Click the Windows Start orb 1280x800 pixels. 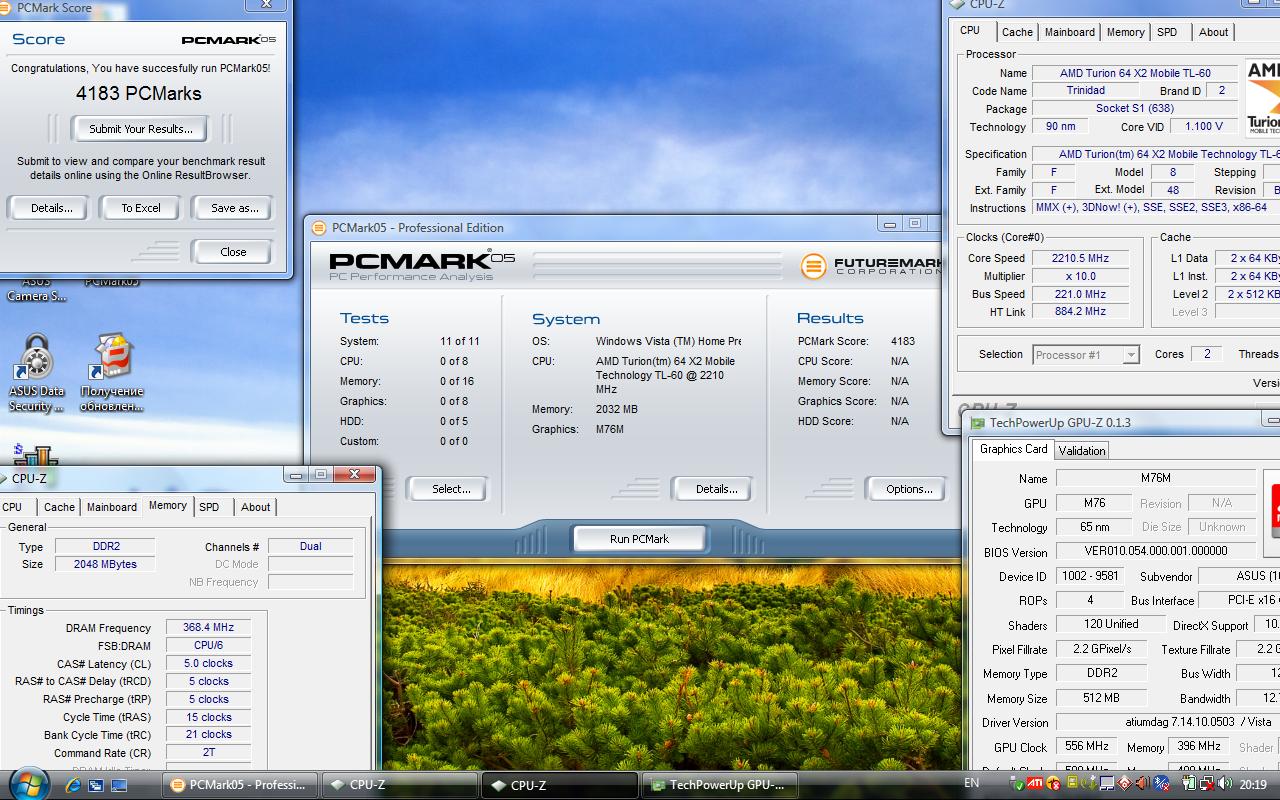pos(27,783)
